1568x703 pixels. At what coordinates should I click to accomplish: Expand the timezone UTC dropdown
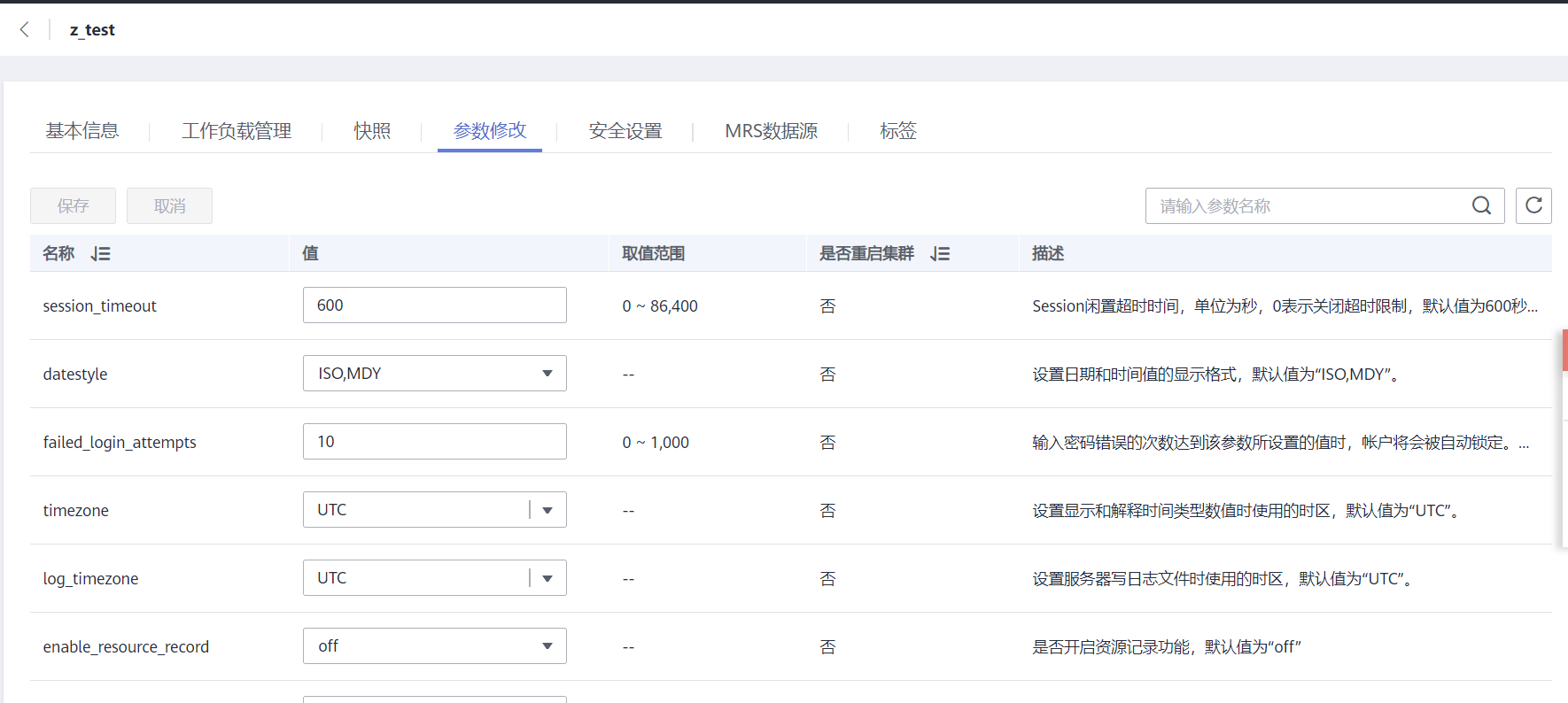[x=435, y=509]
